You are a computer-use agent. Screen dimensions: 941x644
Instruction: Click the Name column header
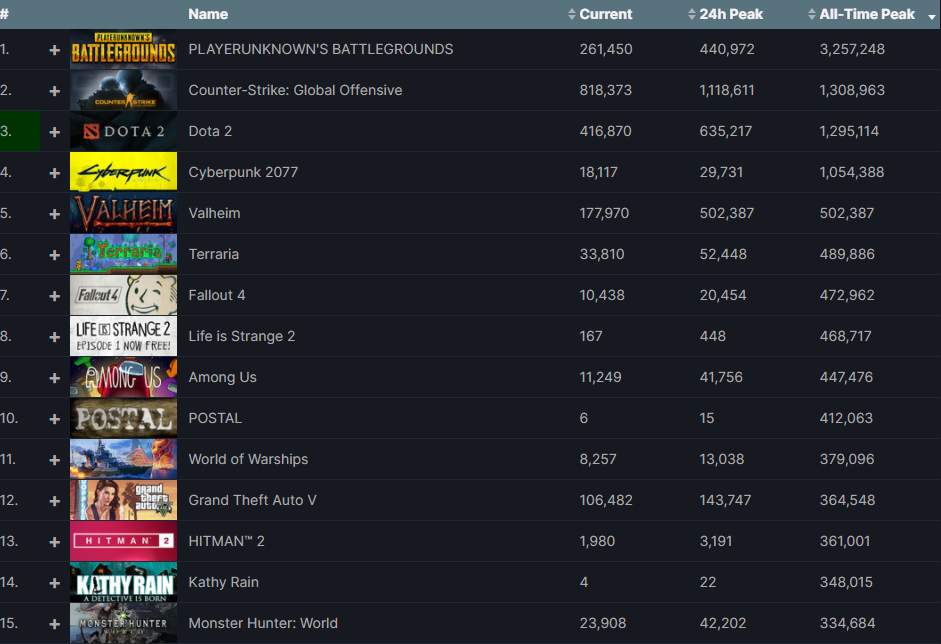tap(208, 14)
